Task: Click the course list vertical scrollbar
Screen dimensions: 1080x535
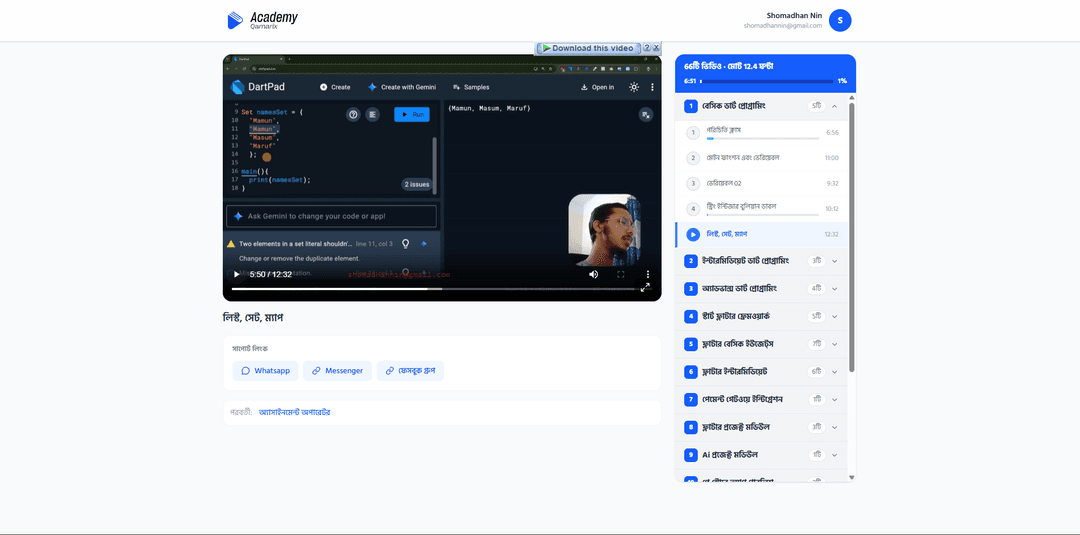Action: coord(852,238)
